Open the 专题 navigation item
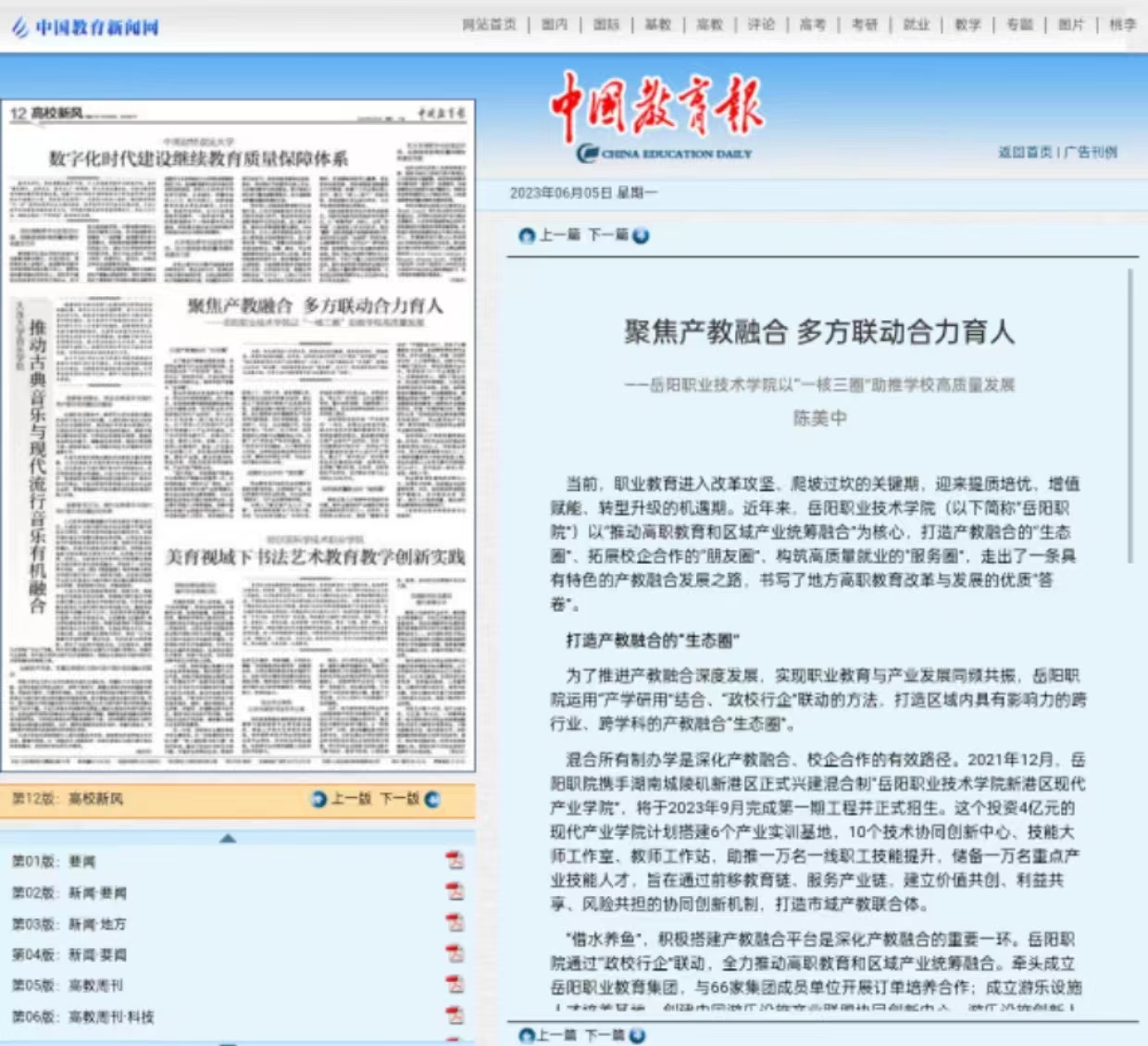This screenshot has height=1046, width=1148. click(x=1019, y=25)
